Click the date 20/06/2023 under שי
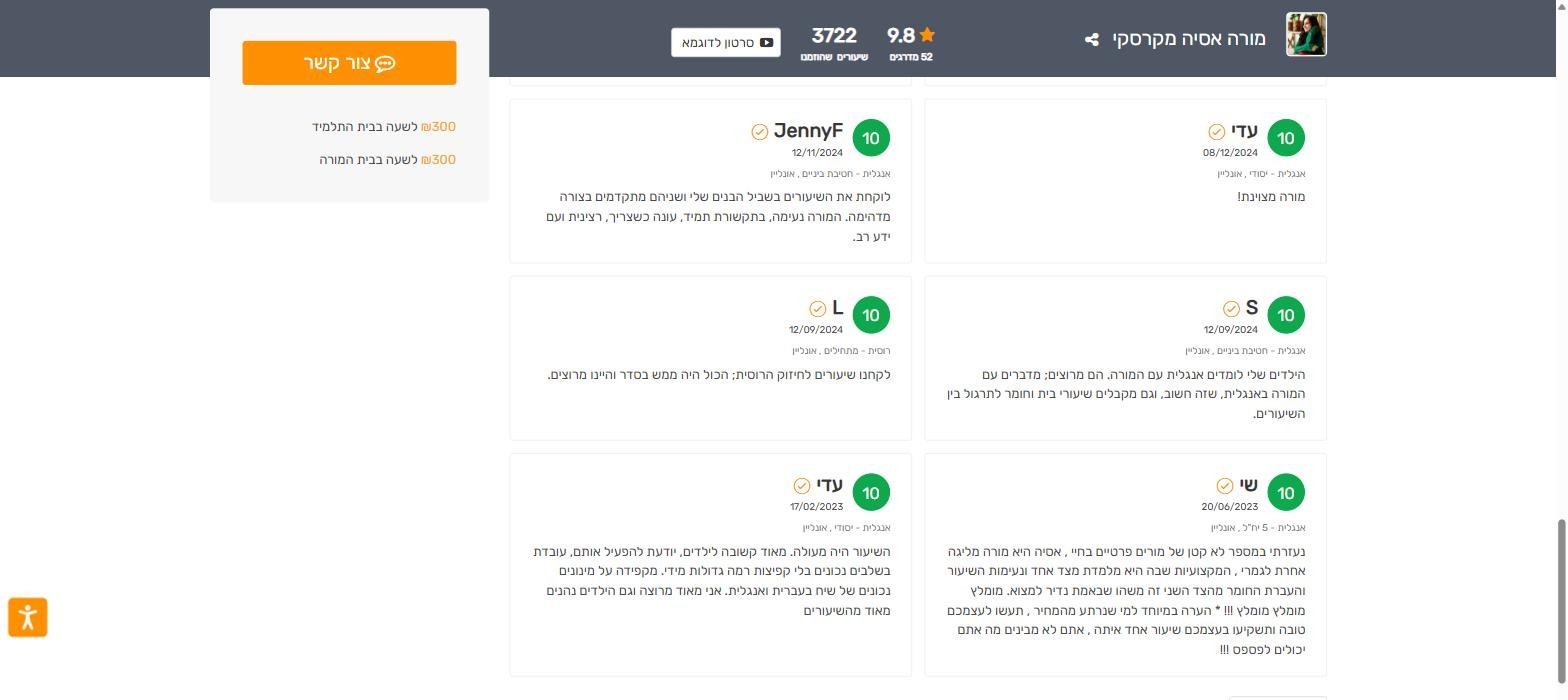 1230,507
